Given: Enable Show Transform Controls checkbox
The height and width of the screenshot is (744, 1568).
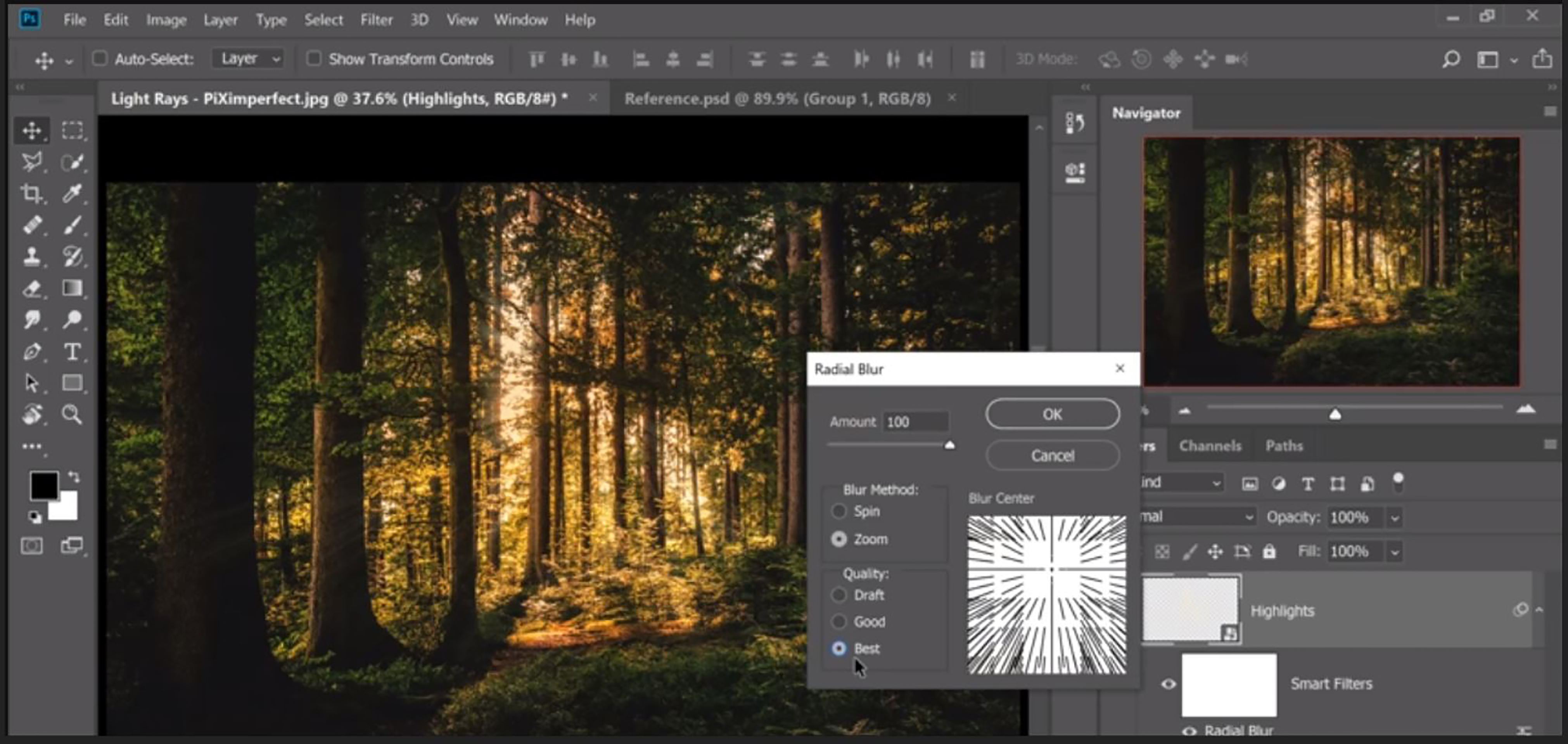Looking at the screenshot, I should (313, 59).
